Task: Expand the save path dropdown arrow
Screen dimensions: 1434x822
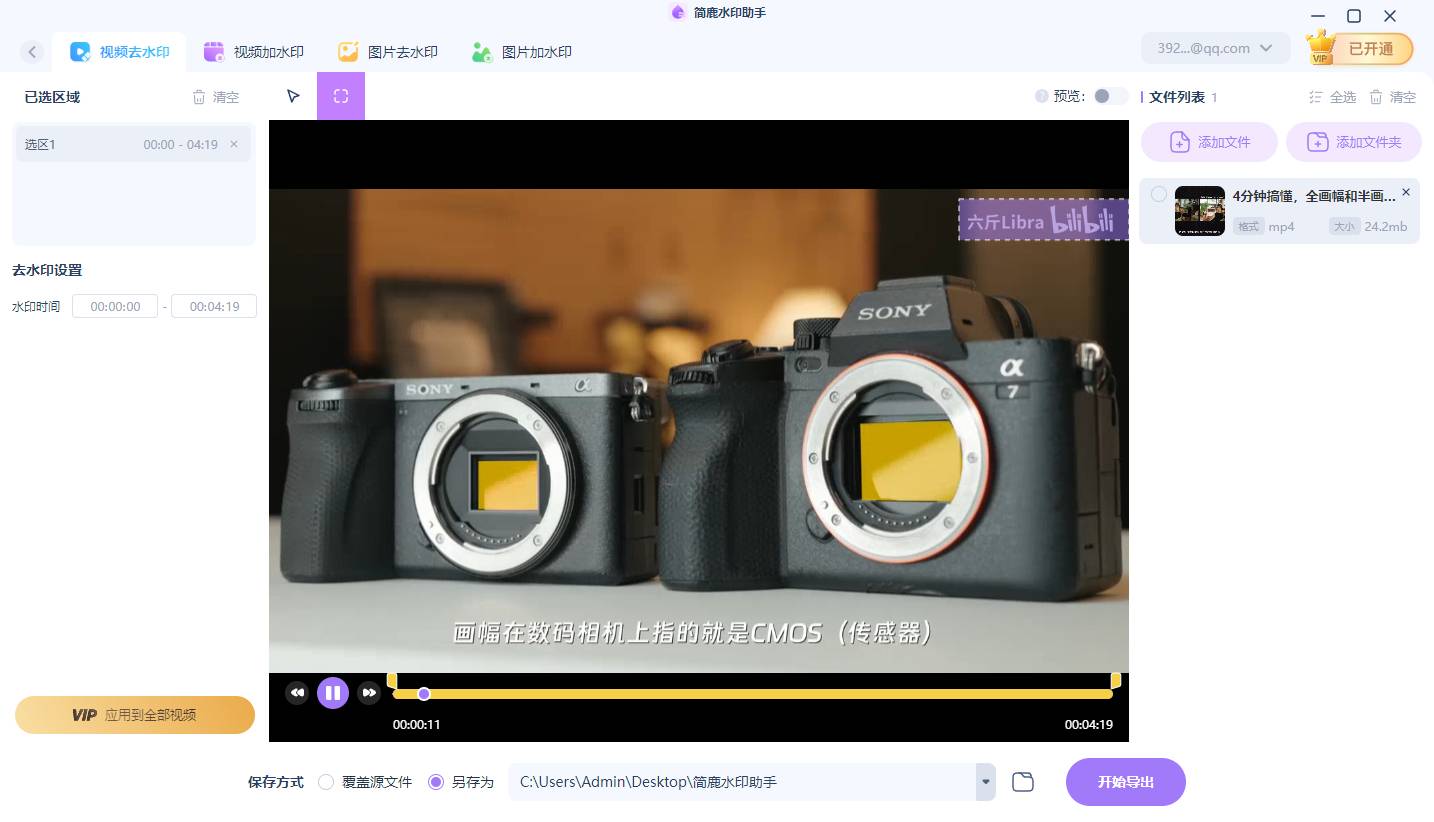Action: (986, 782)
